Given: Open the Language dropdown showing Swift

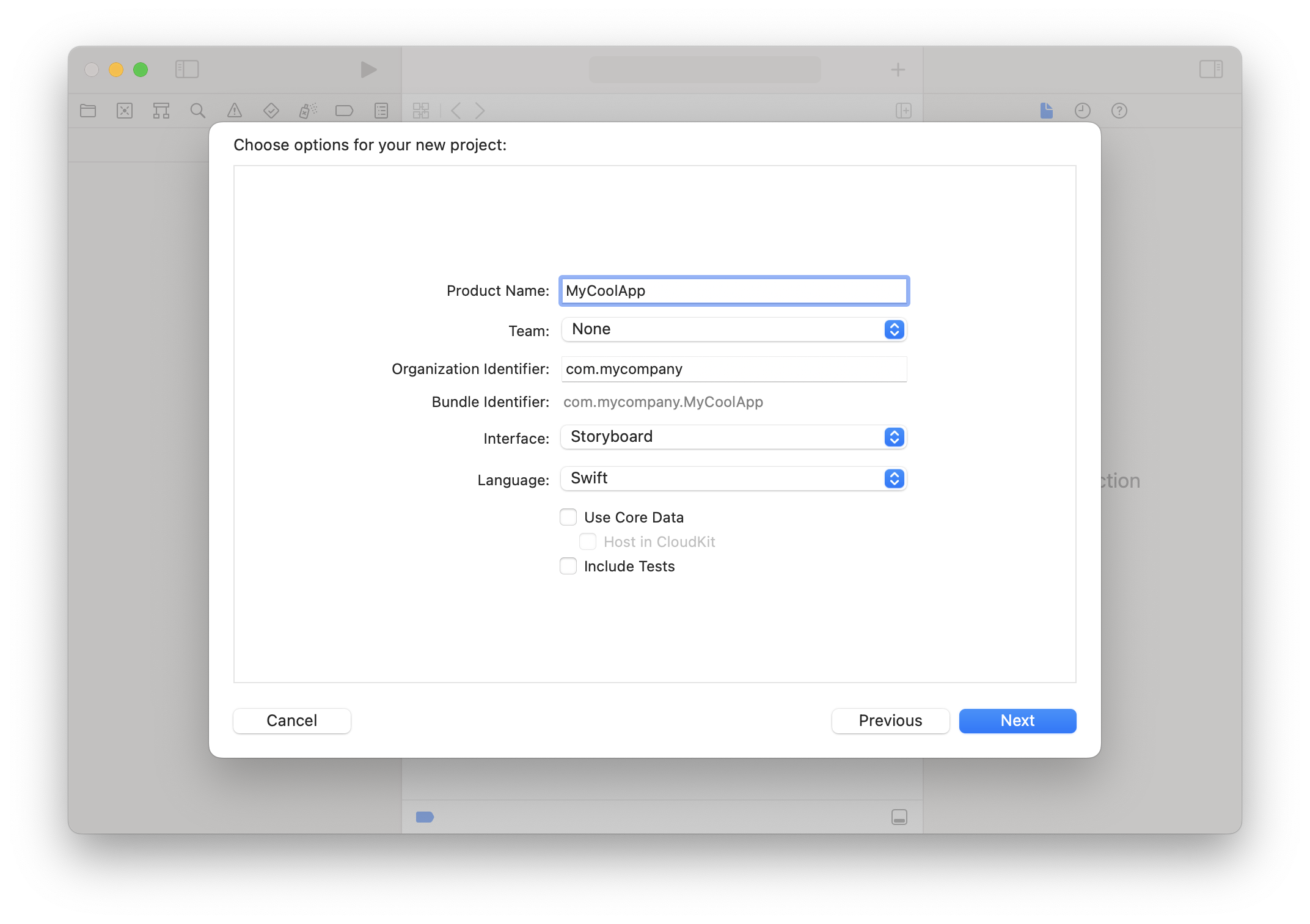Looking at the screenshot, I should point(733,479).
